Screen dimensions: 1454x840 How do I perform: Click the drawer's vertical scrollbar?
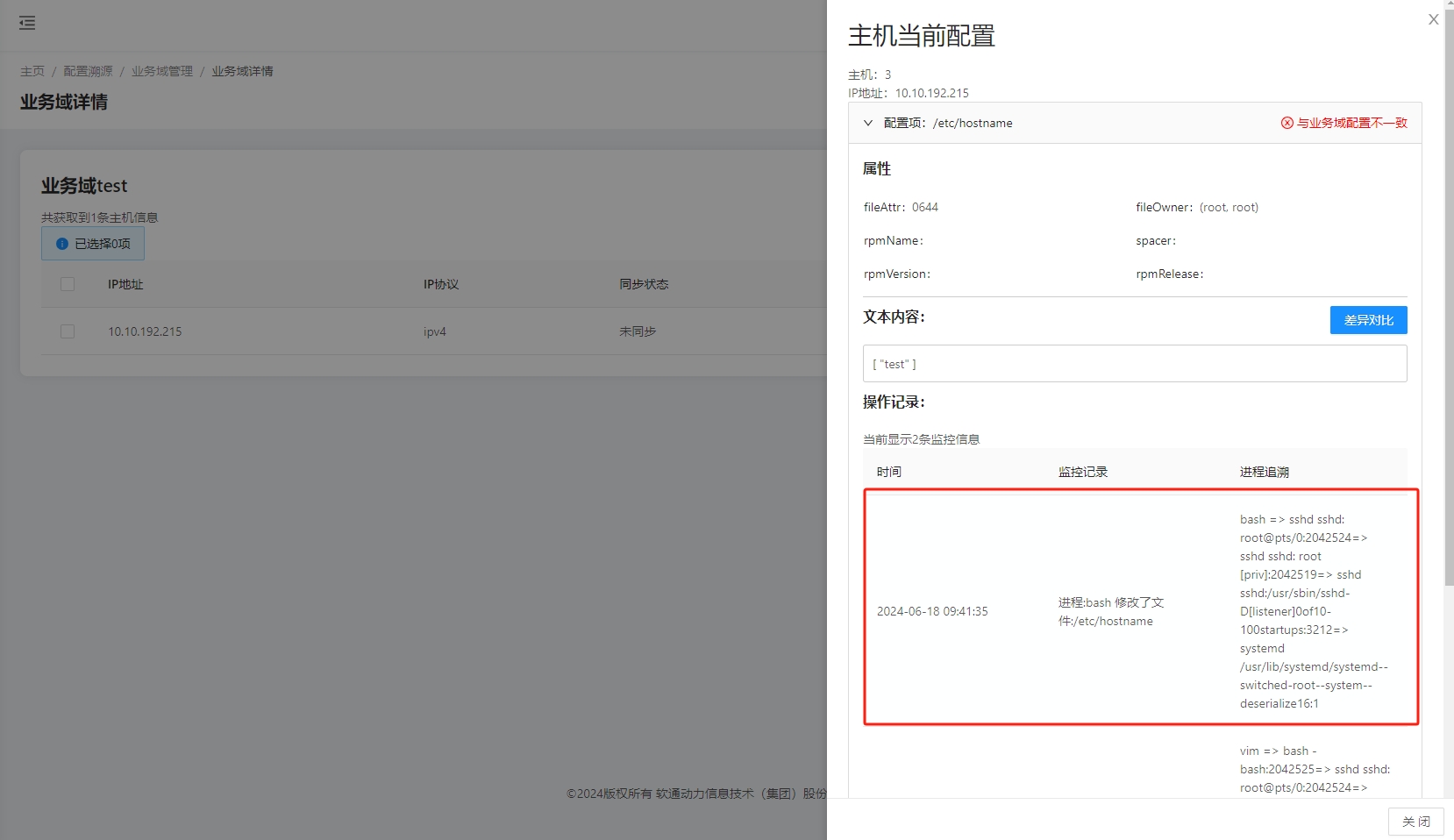pos(1449,298)
